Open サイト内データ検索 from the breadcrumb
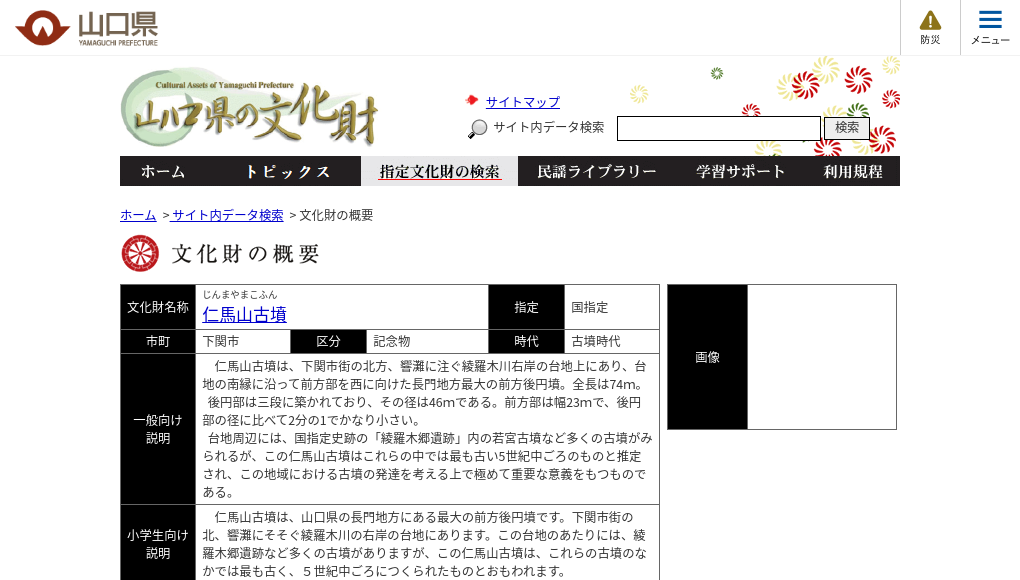 (226, 214)
